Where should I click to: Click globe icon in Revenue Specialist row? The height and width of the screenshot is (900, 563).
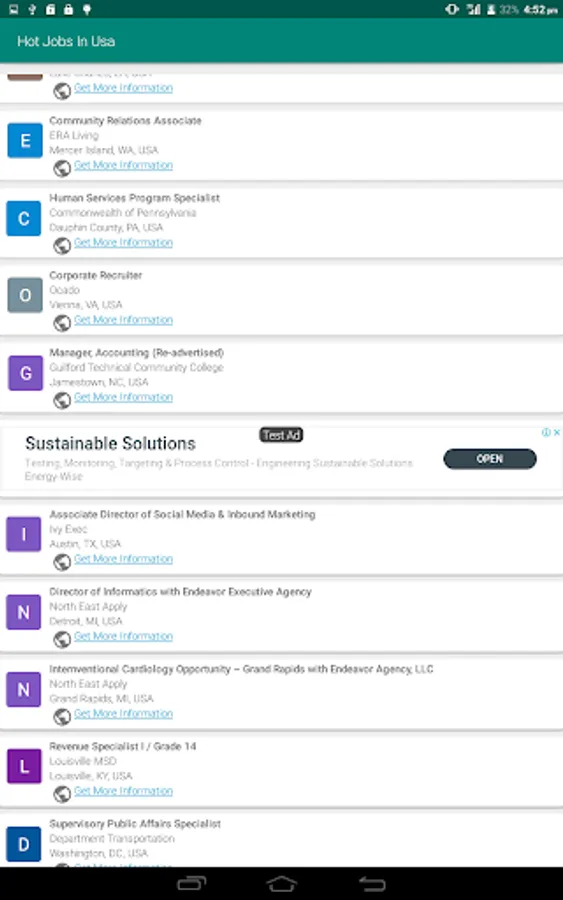pos(62,794)
